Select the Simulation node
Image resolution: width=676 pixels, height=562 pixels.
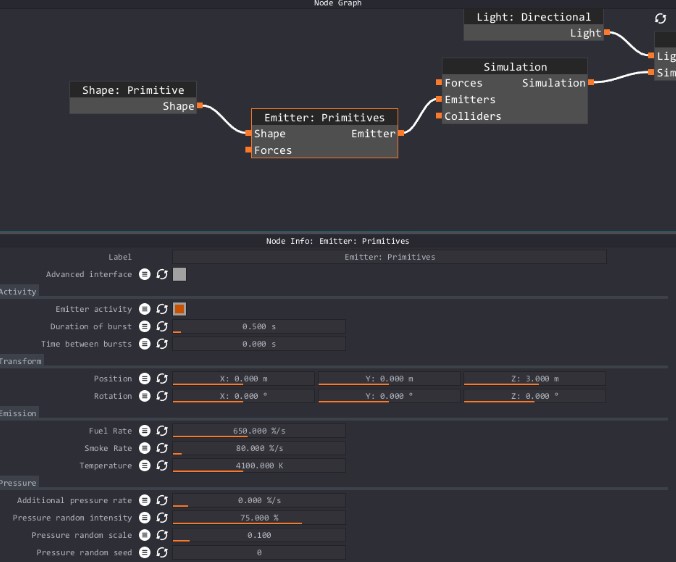[515, 67]
